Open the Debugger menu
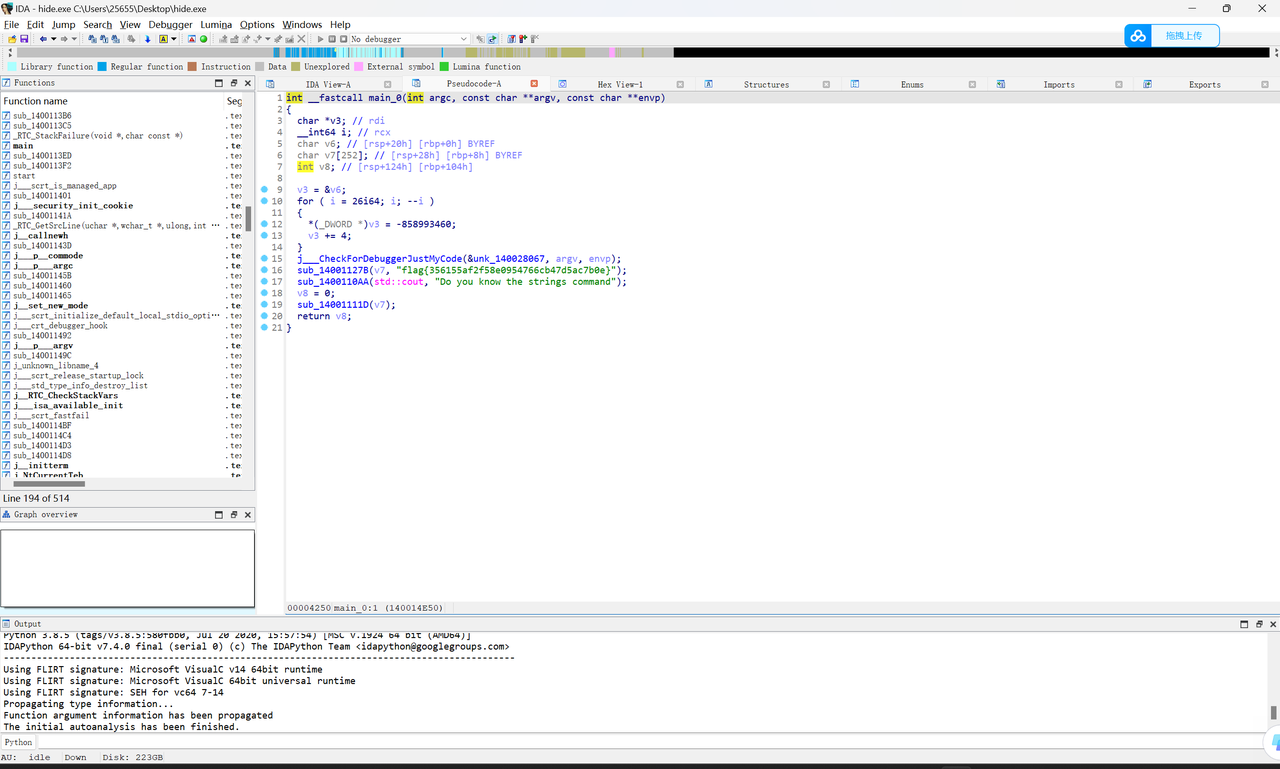This screenshot has height=769, width=1280. (x=170, y=24)
